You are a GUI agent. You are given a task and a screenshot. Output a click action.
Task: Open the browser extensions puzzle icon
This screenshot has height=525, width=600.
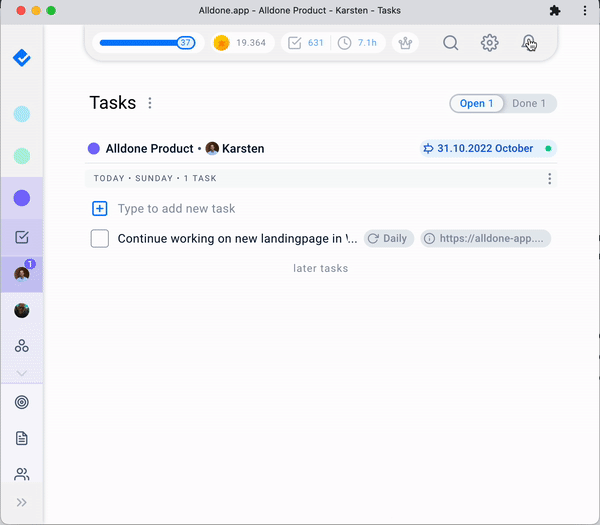click(555, 11)
